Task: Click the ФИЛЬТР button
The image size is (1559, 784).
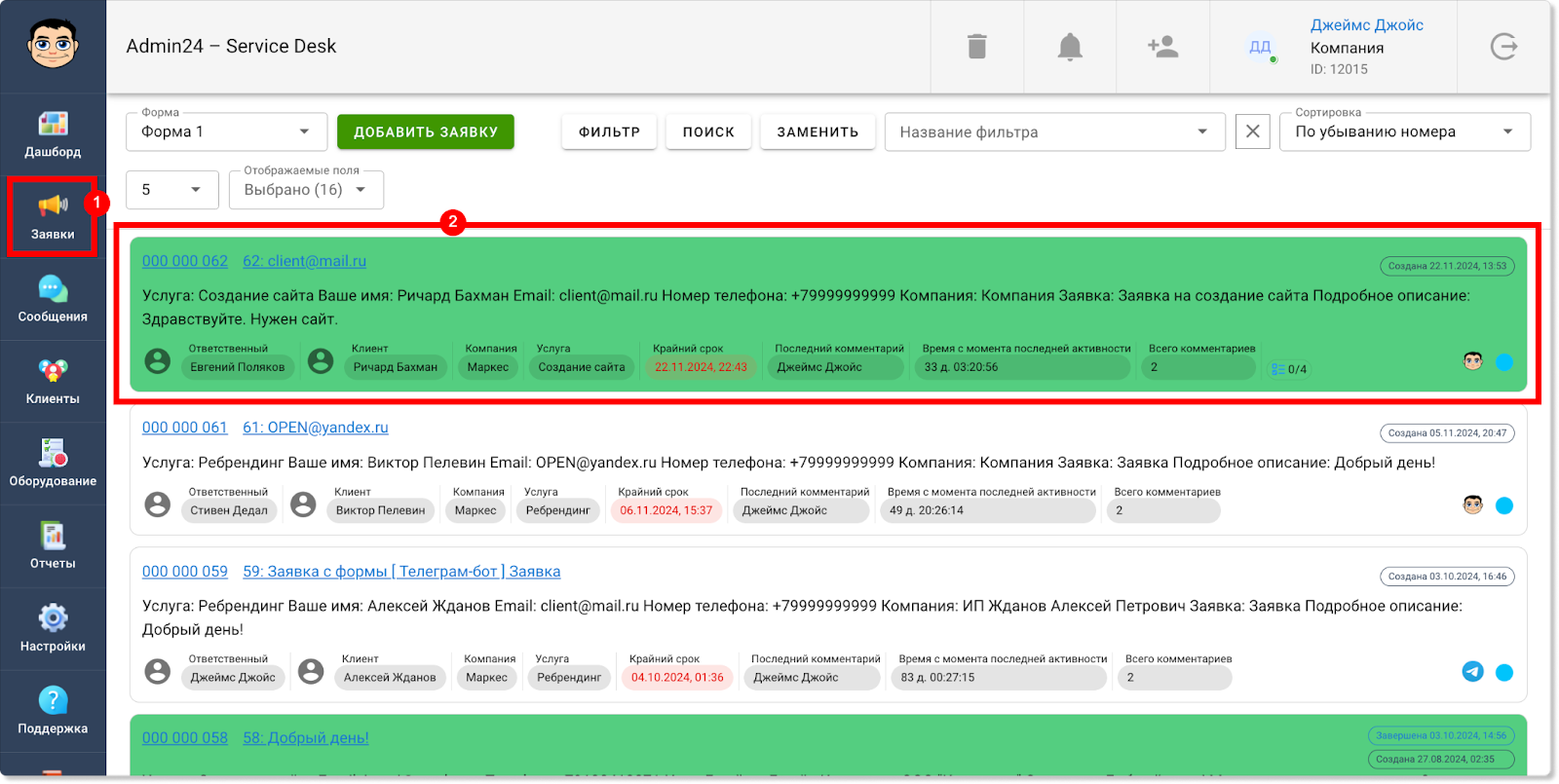Action: coord(609,131)
